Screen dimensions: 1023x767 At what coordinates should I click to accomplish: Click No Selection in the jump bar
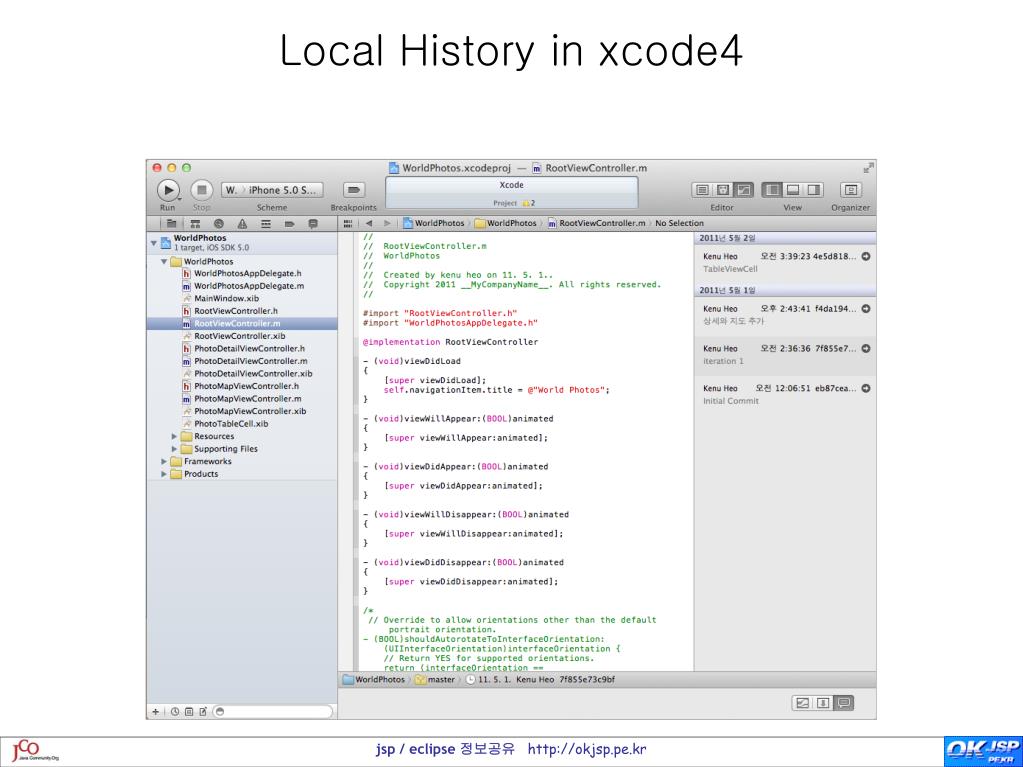679,223
